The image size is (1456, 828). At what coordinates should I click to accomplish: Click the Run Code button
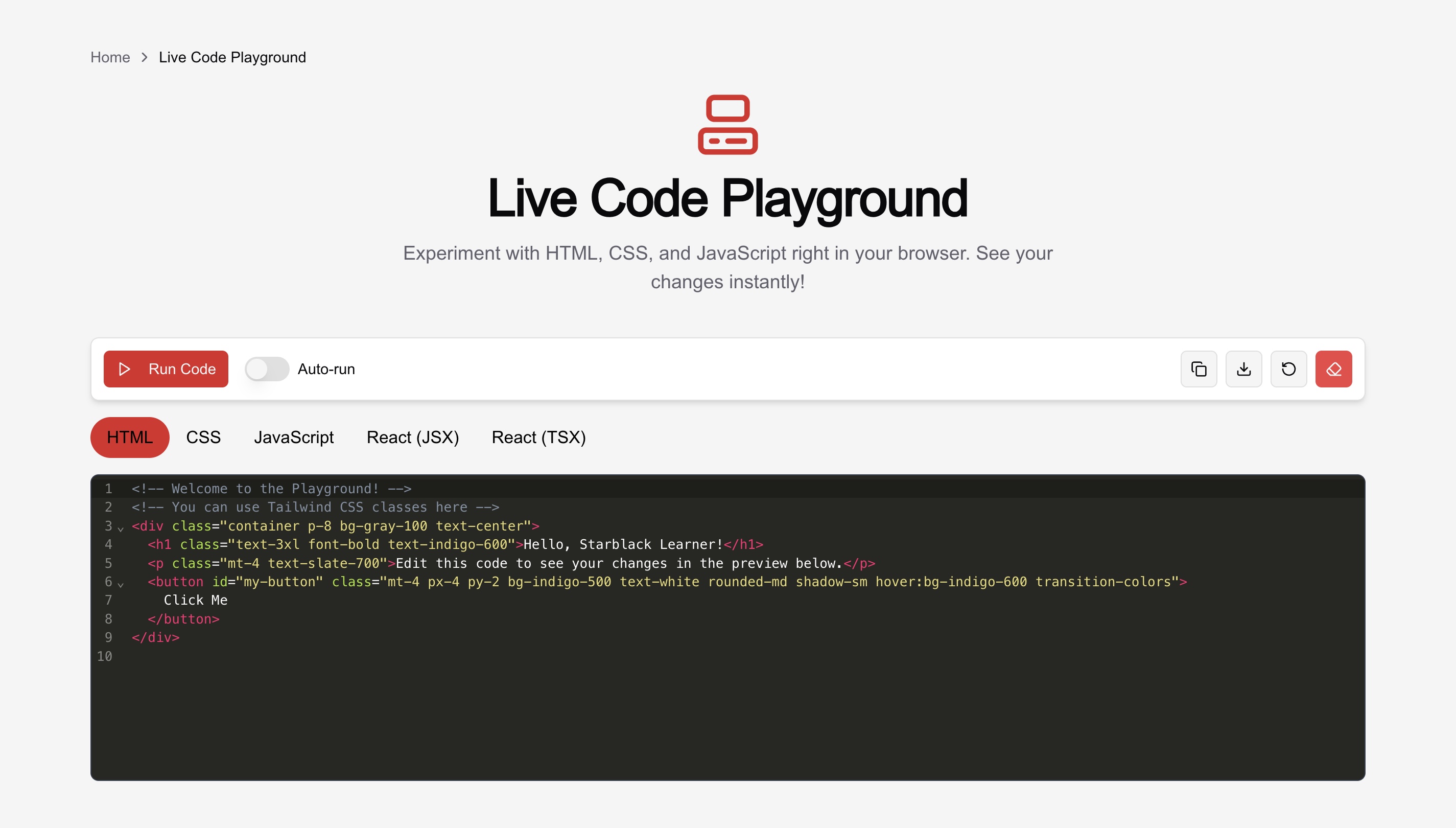click(166, 369)
